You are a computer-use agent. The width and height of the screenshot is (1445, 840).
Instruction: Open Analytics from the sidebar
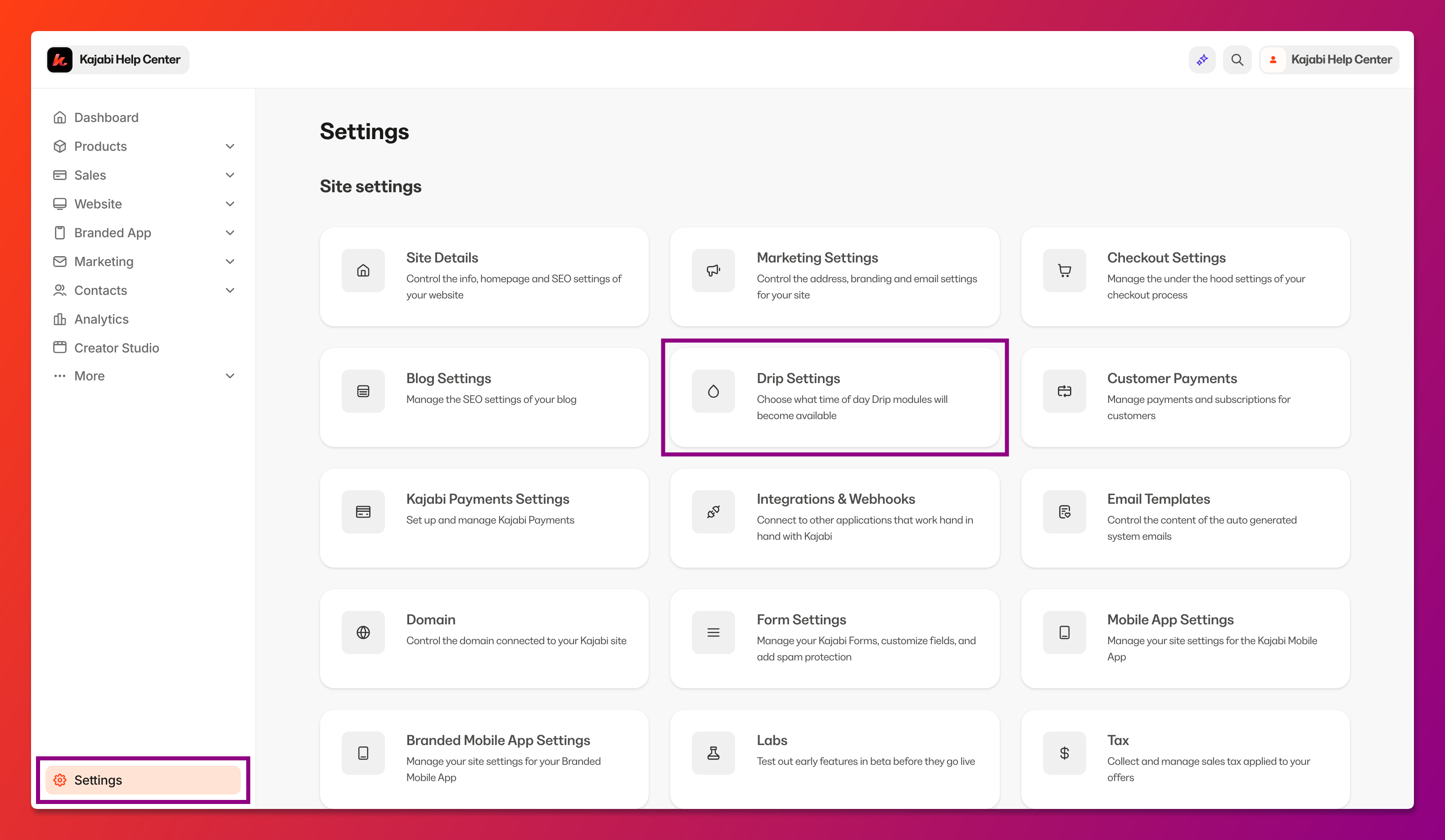(x=143, y=319)
